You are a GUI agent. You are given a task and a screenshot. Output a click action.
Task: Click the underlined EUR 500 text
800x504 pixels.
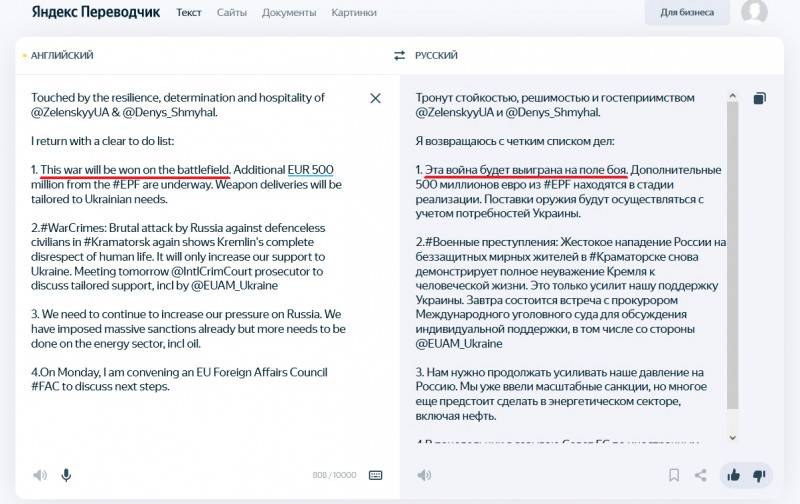pos(310,170)
